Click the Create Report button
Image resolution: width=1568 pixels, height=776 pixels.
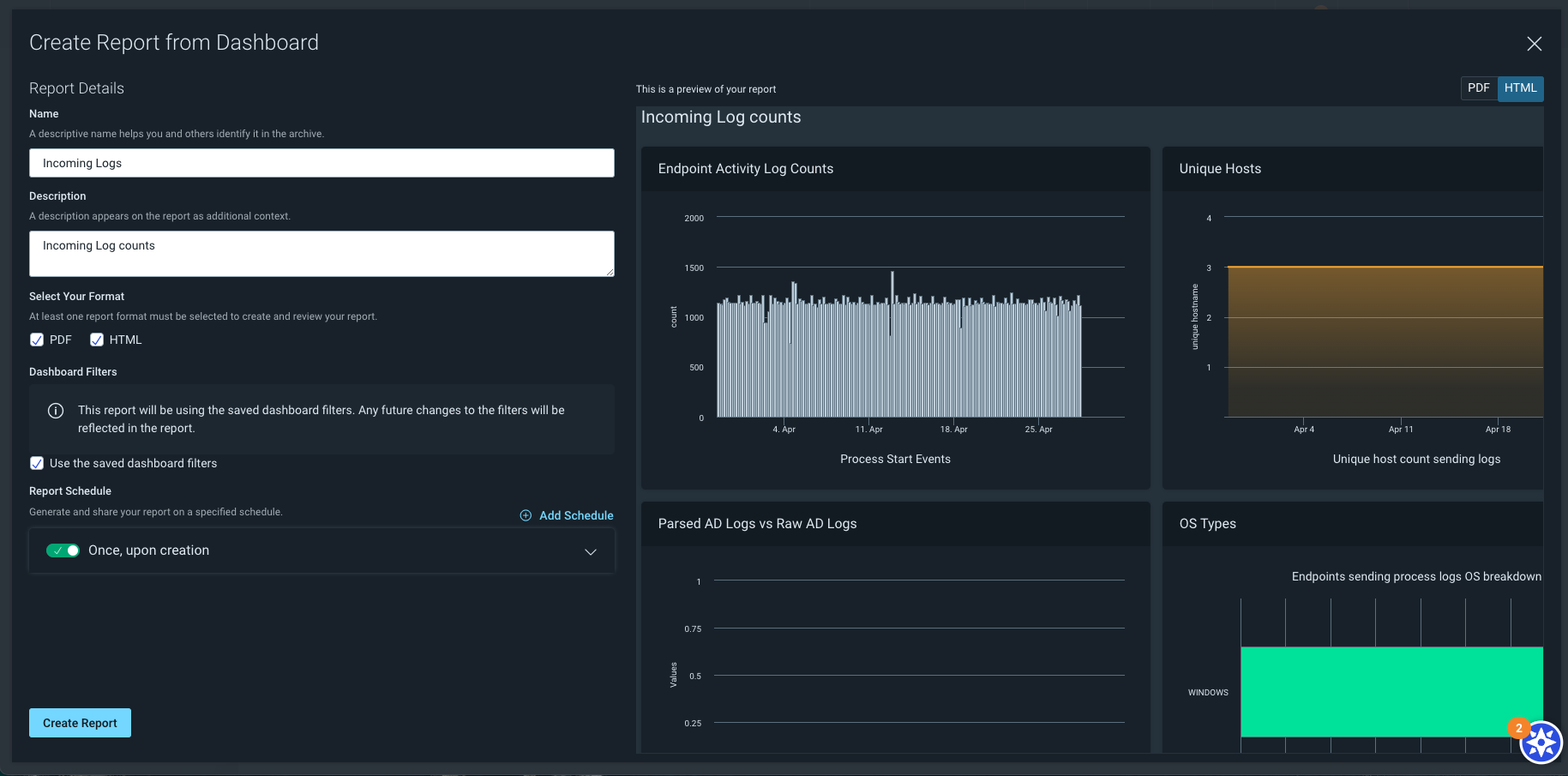(x=80, y=723)
